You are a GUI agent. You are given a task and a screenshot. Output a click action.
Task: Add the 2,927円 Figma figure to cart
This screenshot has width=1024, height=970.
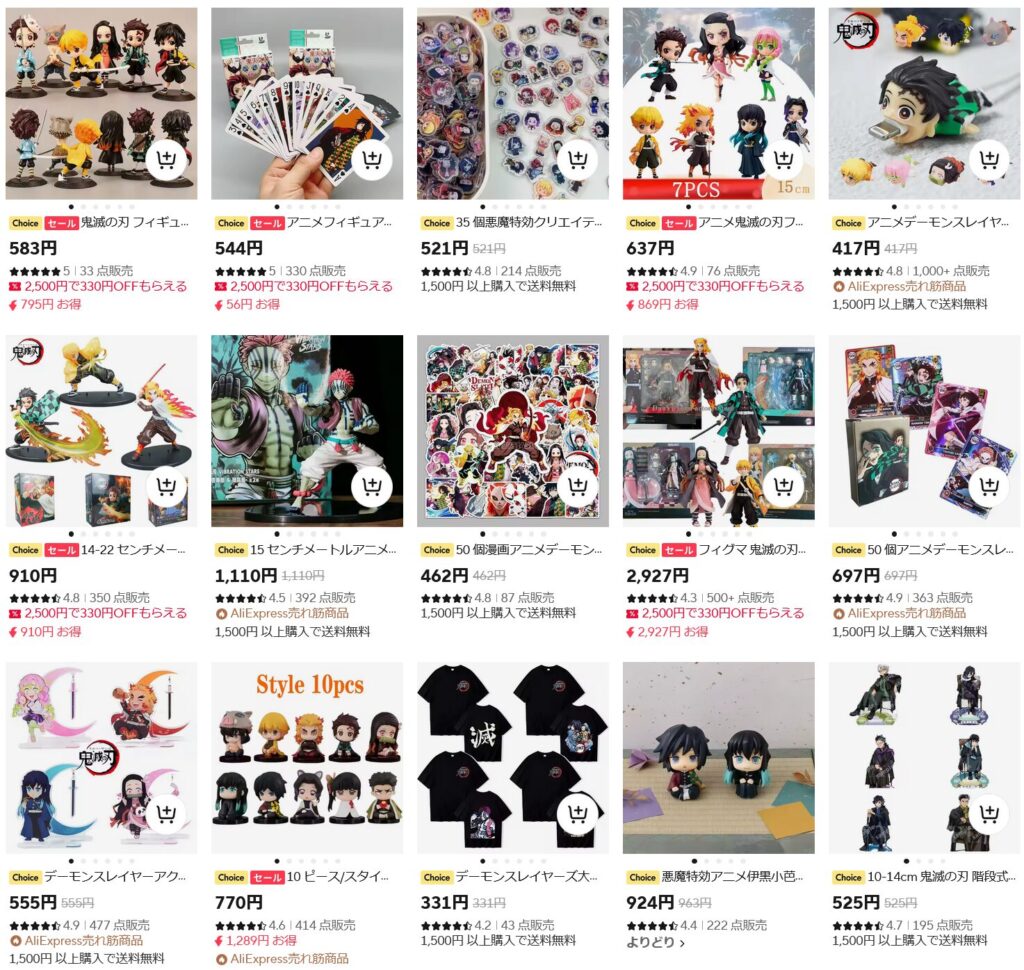[x=784, y=487]
